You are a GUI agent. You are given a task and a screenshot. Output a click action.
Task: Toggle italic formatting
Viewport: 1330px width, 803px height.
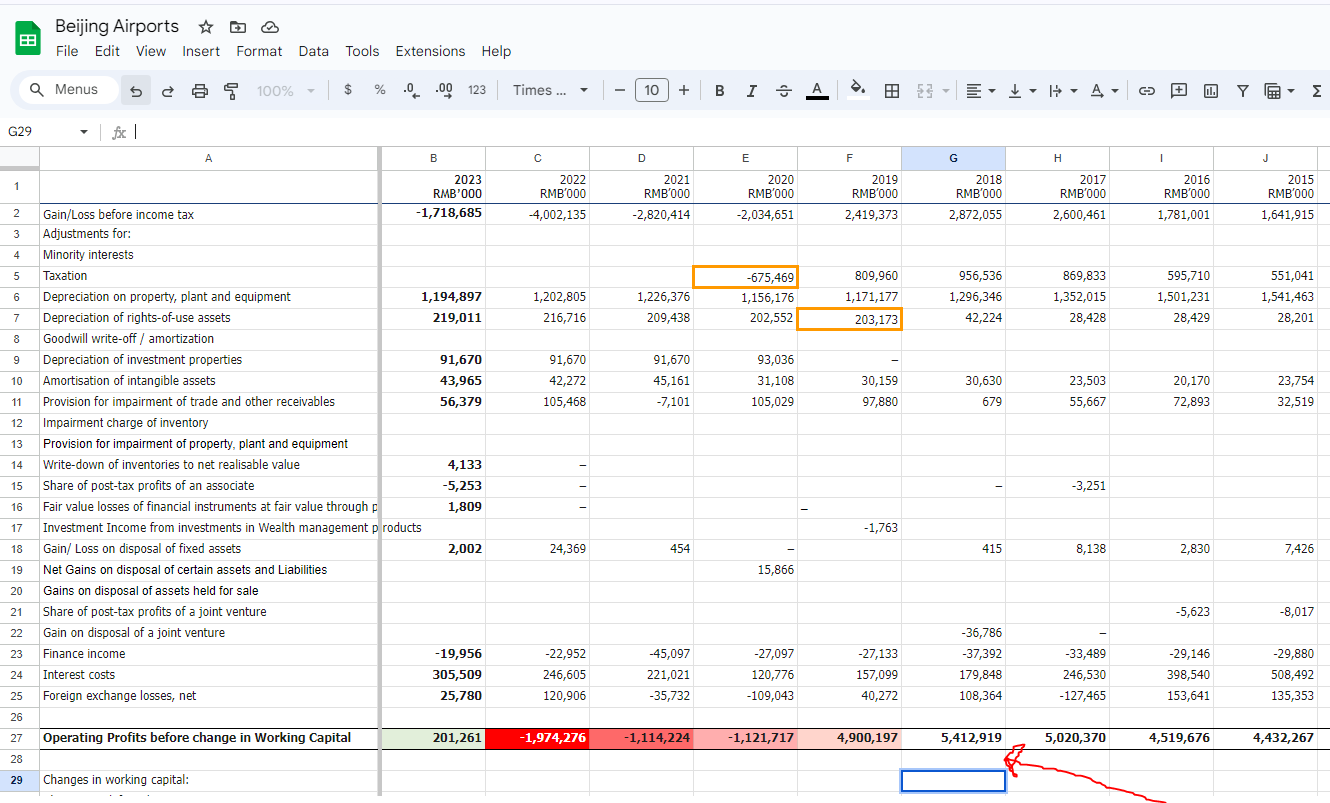tap(752, 90)
